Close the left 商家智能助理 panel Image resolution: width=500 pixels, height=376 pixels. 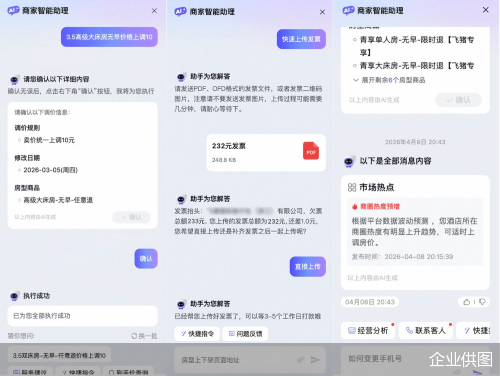154,11
